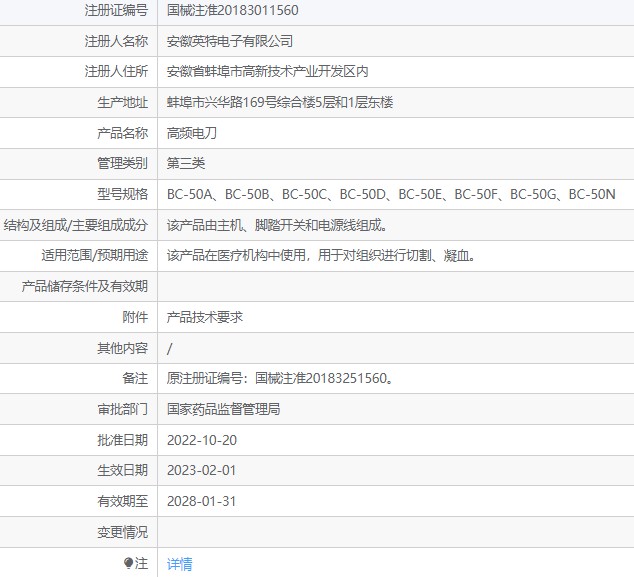Click the 其他内容 label
Image resolution: width=634 pixels, height=577 pixels.
point(123,348)
